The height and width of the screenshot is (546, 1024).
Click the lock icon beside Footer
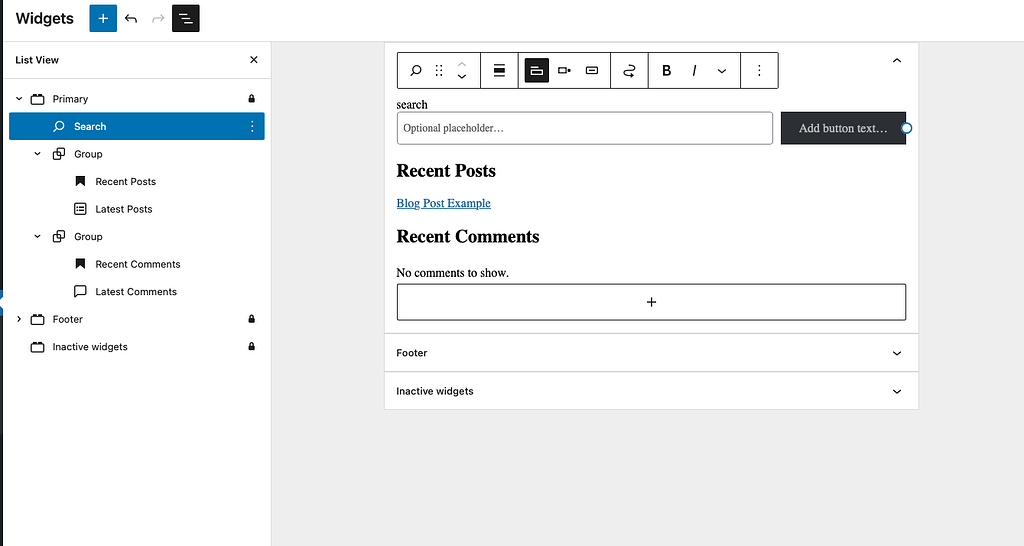tap(251, 319)
